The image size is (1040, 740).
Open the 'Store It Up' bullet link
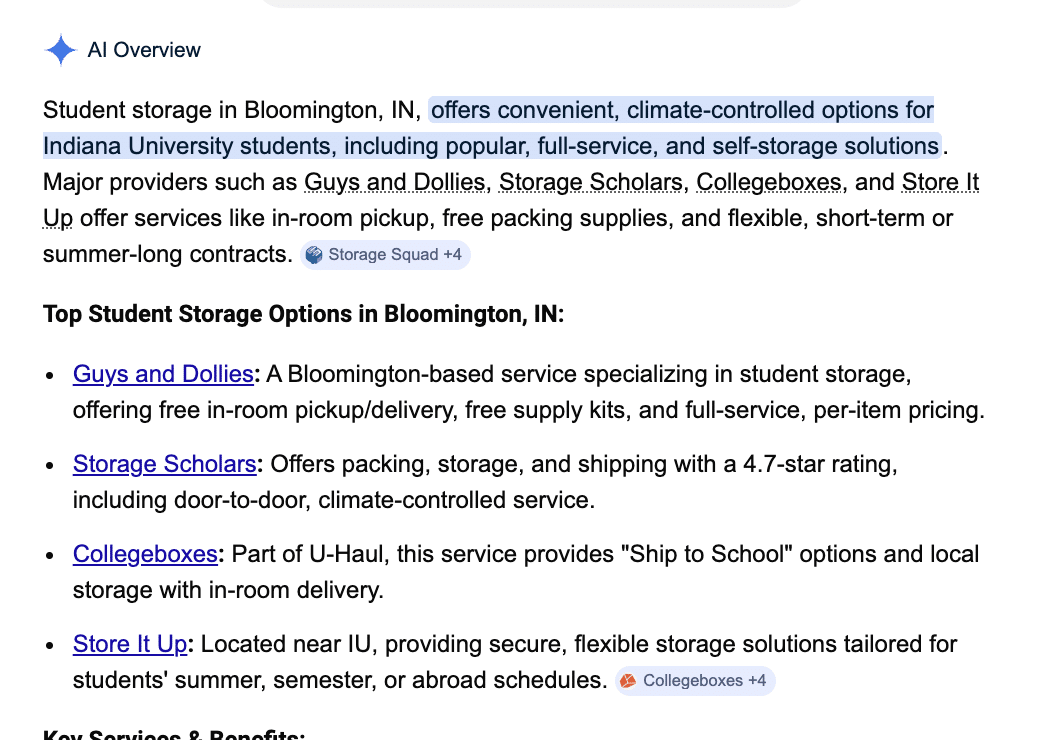[x=128, y=643]
